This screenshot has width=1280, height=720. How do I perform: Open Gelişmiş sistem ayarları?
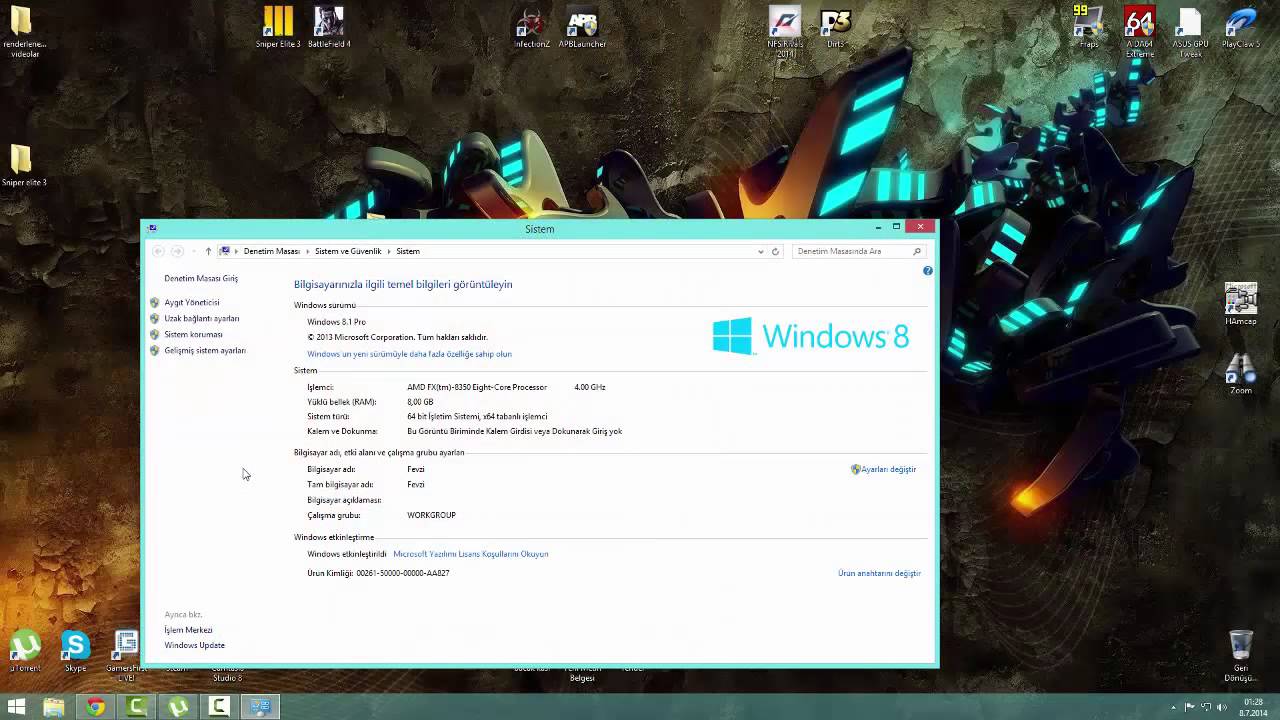coord(205,350)
